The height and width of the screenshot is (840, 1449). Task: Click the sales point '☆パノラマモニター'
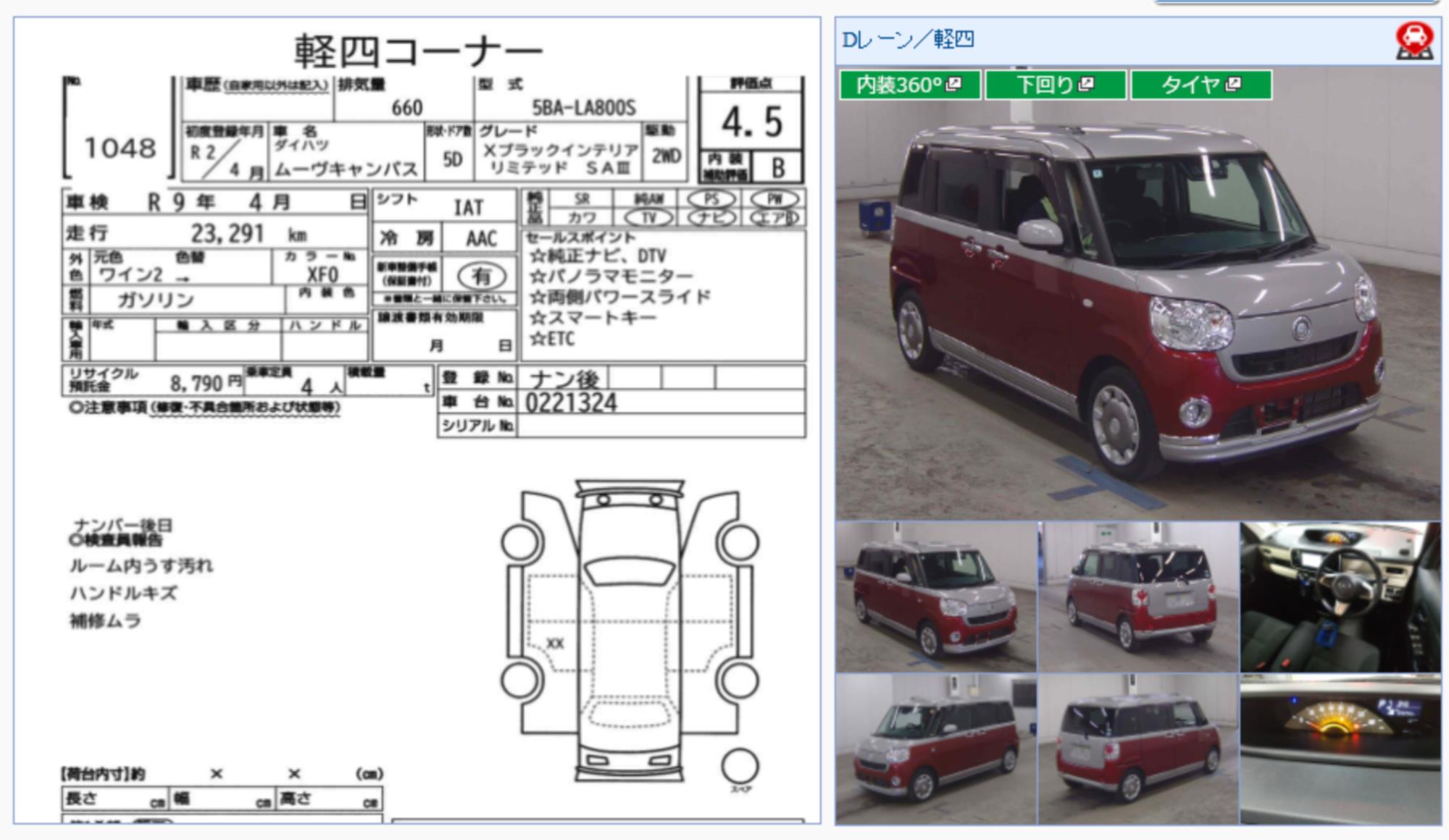coord(611,277)
